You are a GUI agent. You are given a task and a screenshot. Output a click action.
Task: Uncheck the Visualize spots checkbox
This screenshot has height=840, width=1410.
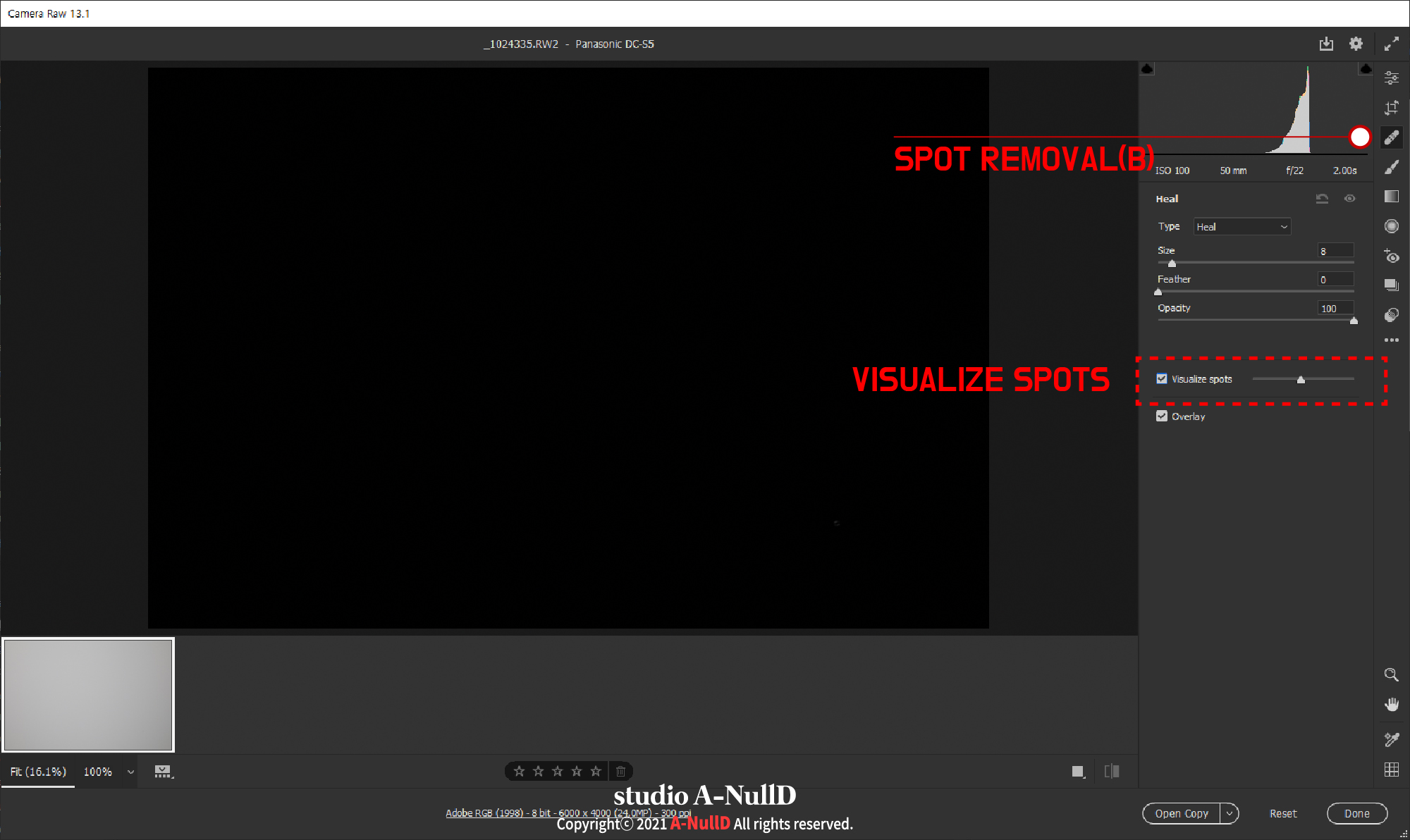[1162, 379]
